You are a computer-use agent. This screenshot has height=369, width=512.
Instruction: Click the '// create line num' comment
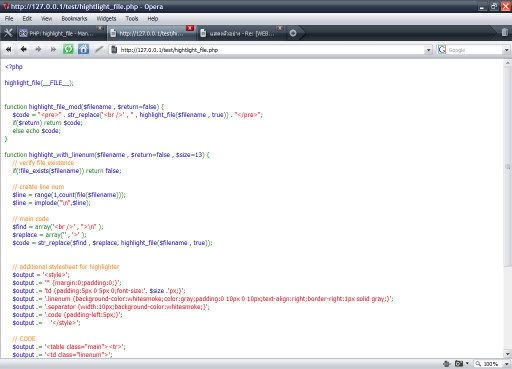click(38, 187)
